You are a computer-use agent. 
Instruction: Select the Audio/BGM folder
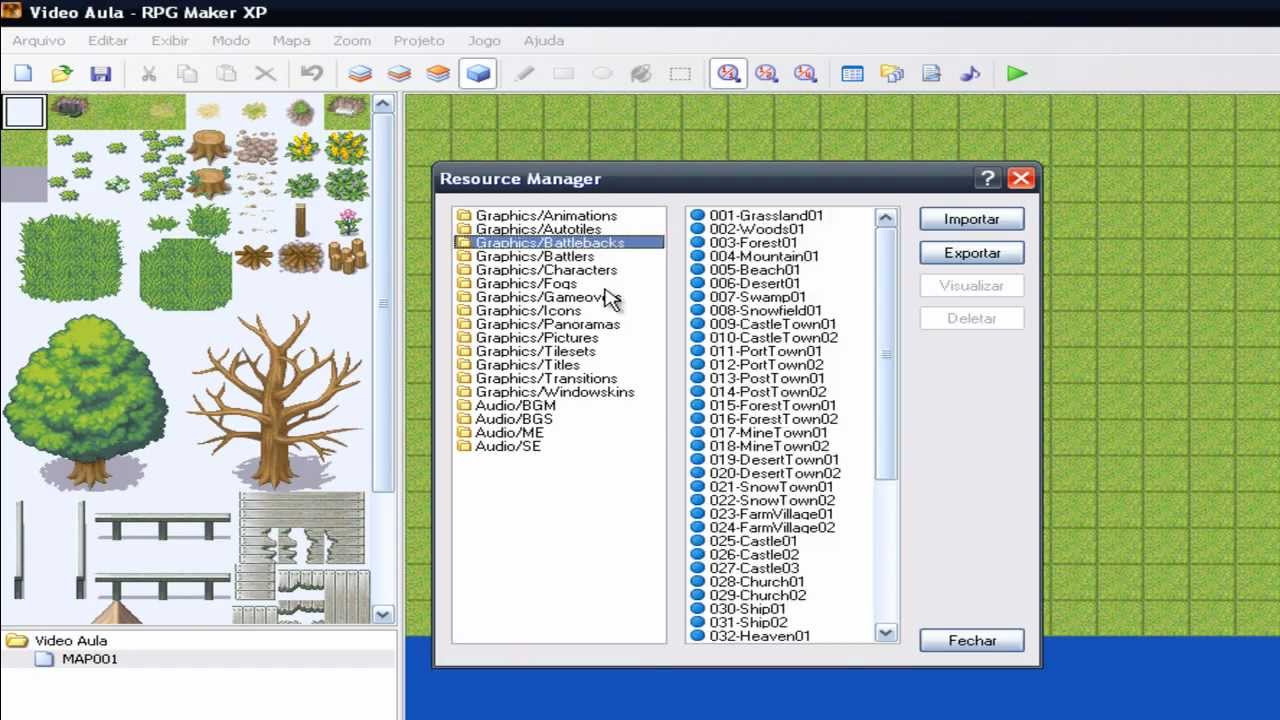point(515,406)
